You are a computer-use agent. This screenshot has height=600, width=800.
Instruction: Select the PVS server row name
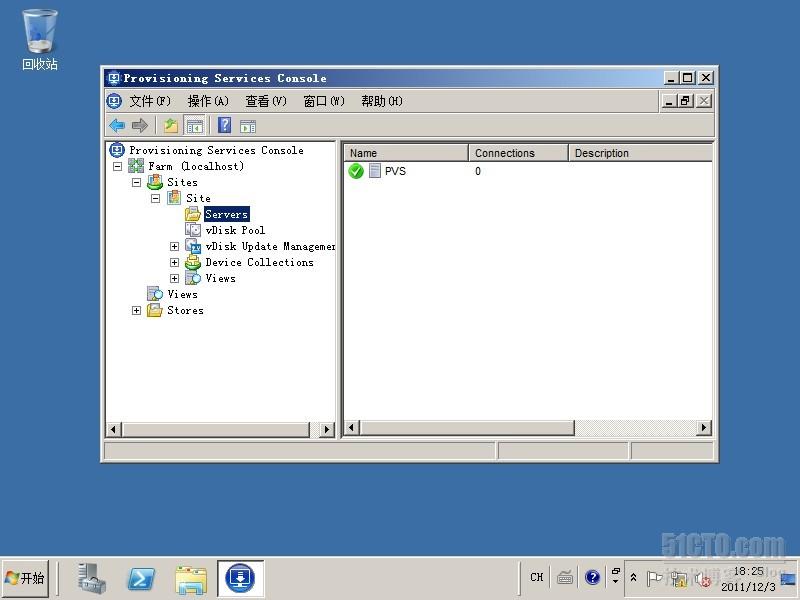click(x=395, y=171)
